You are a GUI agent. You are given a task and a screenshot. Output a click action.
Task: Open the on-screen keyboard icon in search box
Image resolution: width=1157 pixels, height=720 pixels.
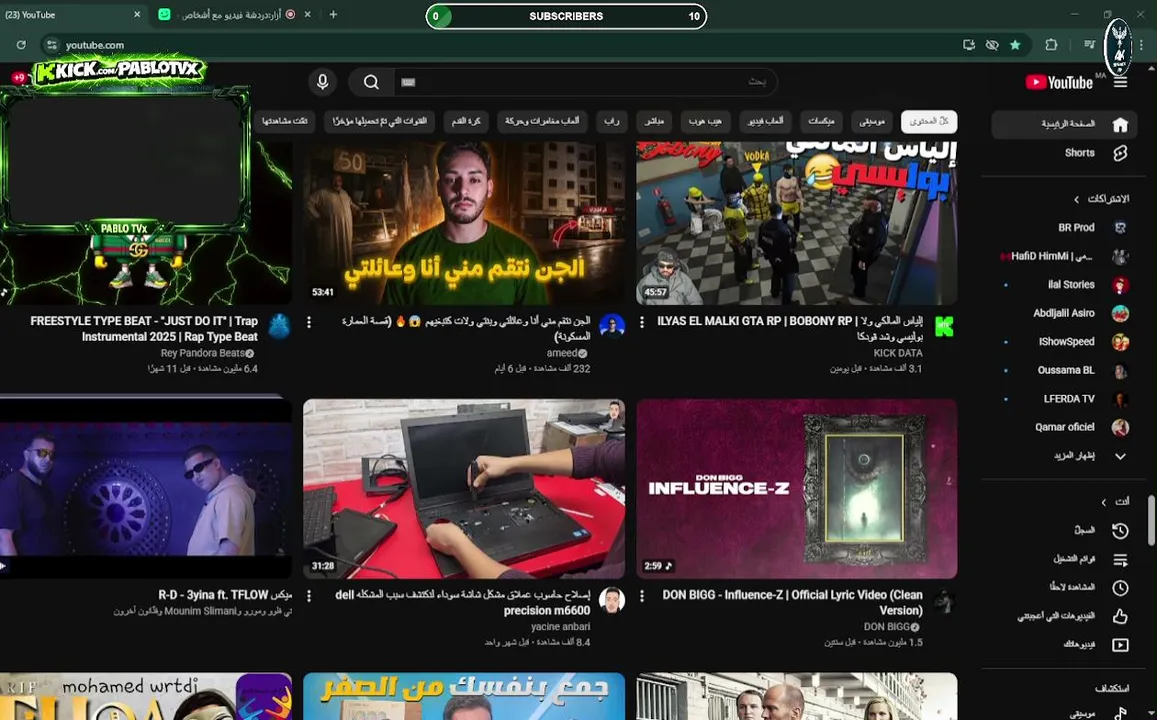coord(408,82)
